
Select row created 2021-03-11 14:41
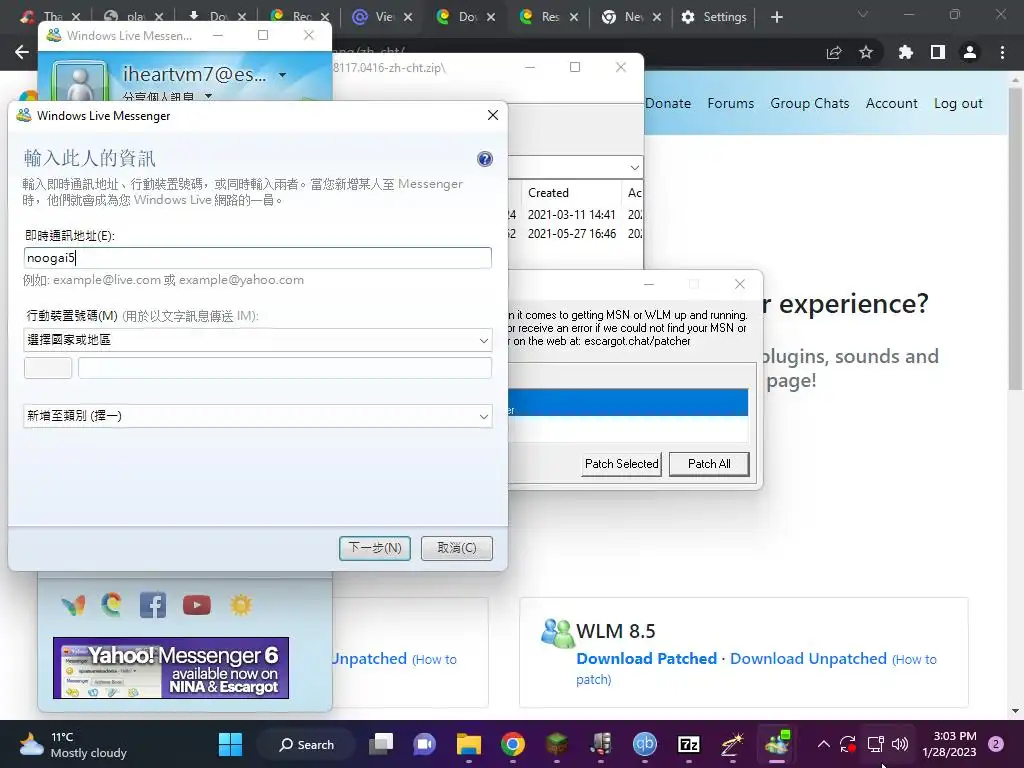point(575,215)
